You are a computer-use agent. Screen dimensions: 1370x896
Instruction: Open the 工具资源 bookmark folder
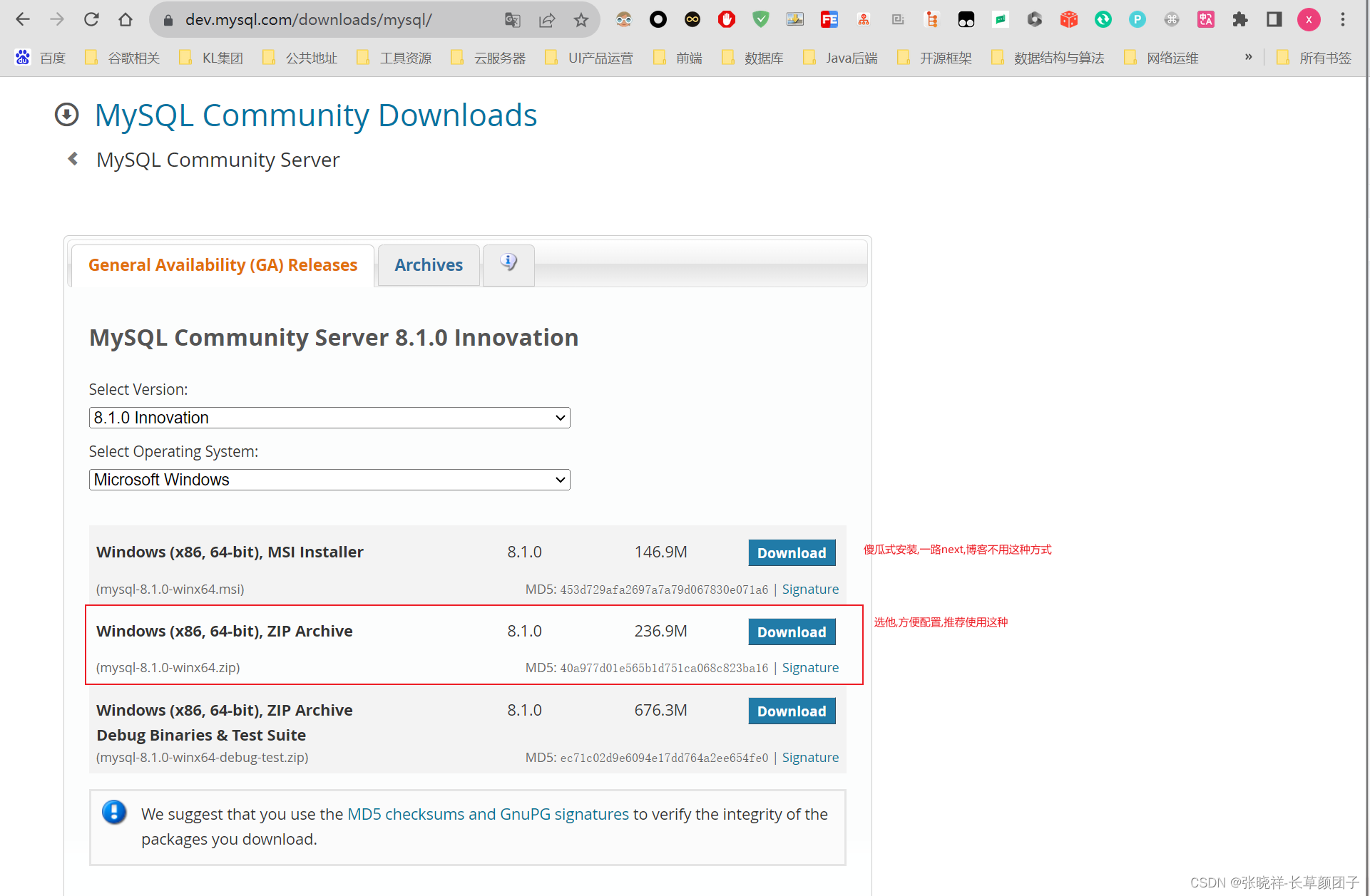(394, 58)
